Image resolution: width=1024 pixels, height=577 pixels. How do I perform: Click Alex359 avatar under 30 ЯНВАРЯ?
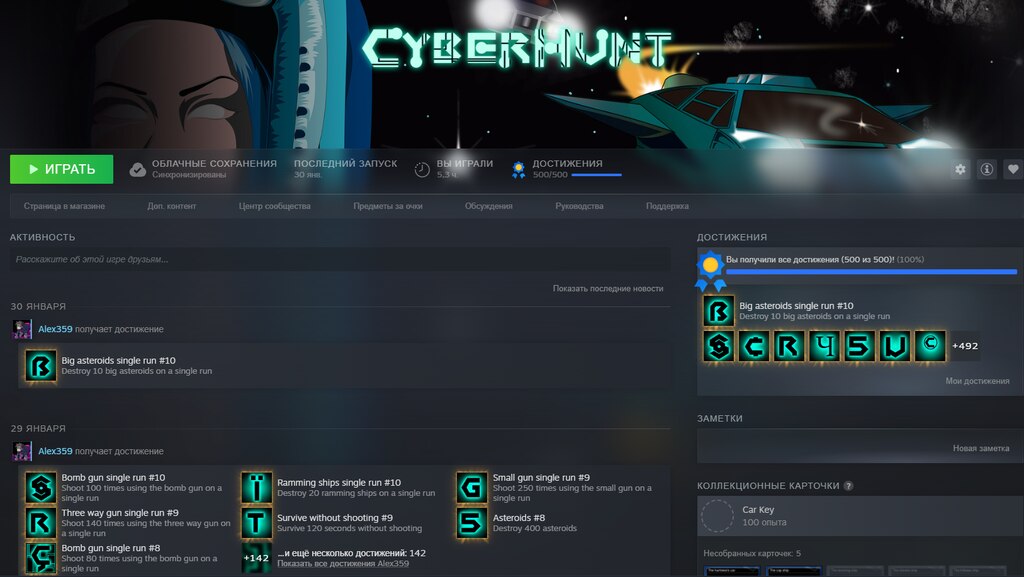(22, 329)
